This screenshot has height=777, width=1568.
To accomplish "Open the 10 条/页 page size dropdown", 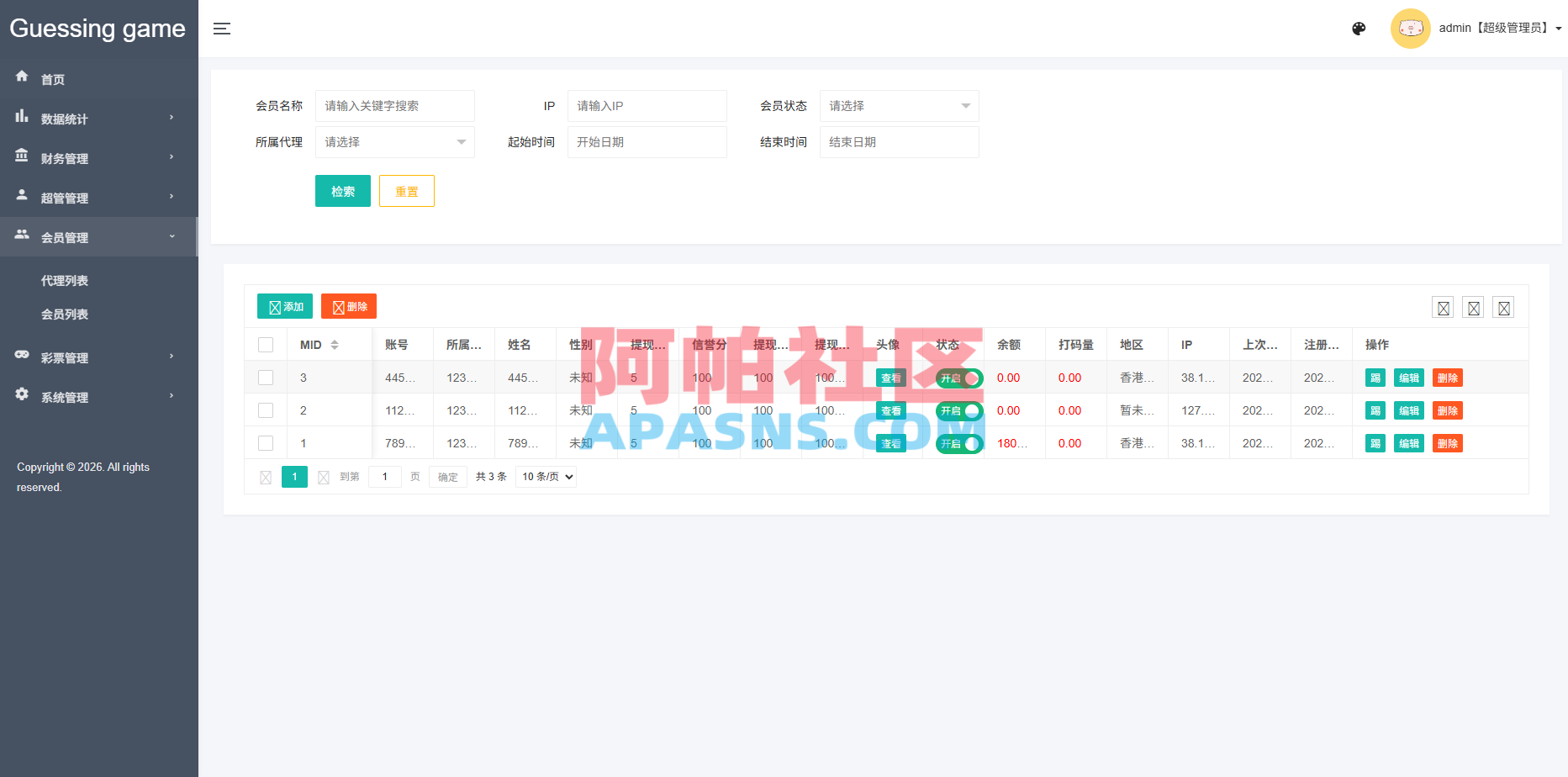I will (x=546, y=477).
